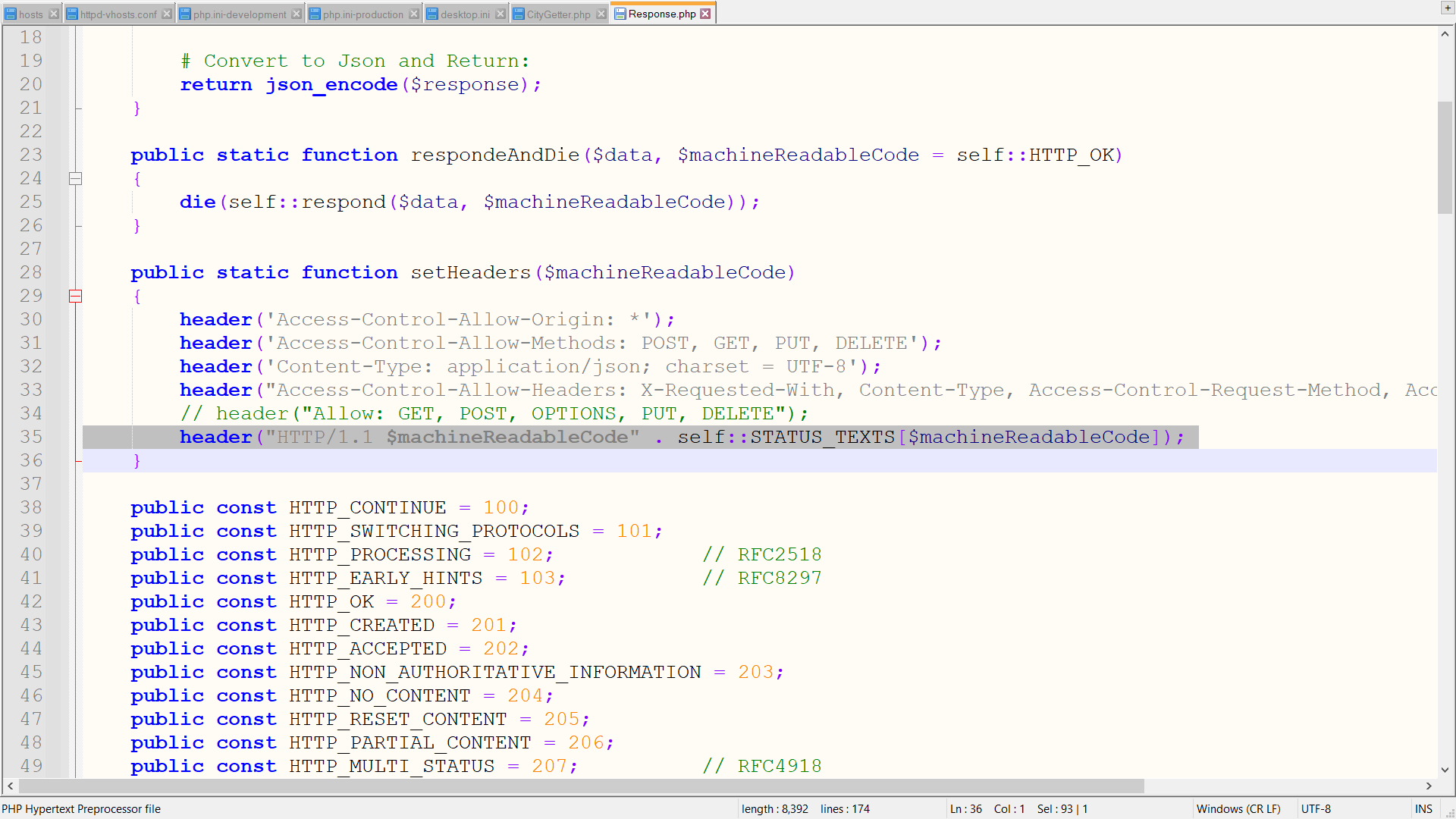Click the '// RFC4918' comment
The height and width of the screenshot is (819, 1456).
pyautogui.click(x=762, y=767)
